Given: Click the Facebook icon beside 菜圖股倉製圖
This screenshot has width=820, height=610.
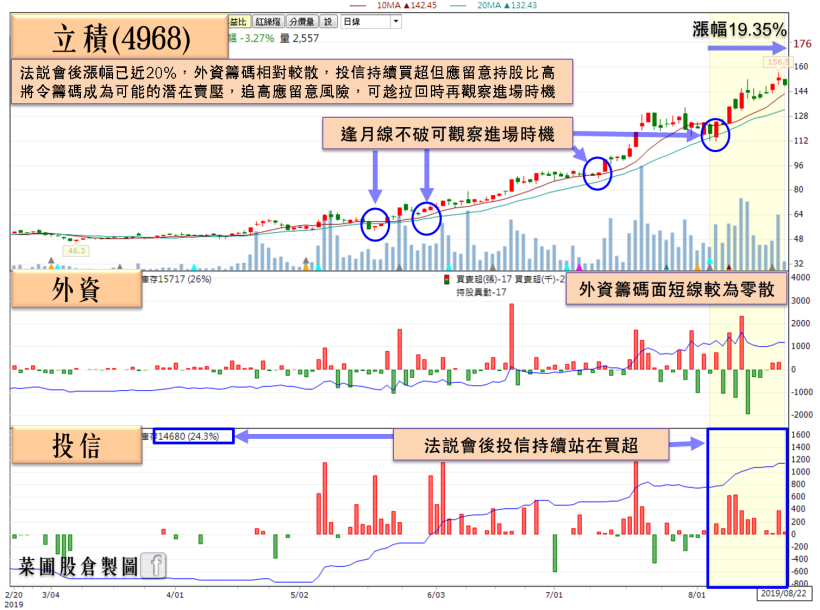Looking at the screenshot, I should [155, 565].
